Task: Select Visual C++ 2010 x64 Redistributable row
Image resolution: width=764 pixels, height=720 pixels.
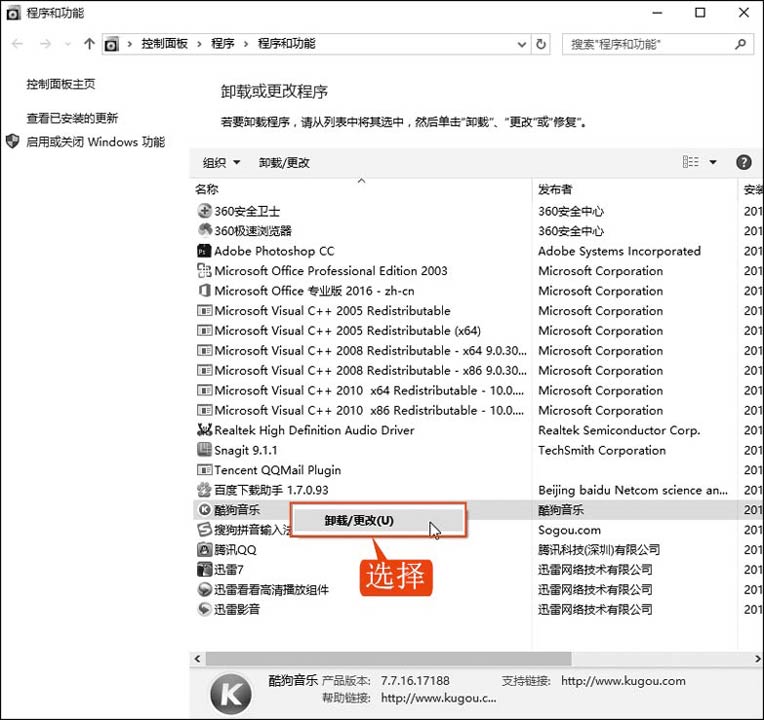Action: pos(478,390)
